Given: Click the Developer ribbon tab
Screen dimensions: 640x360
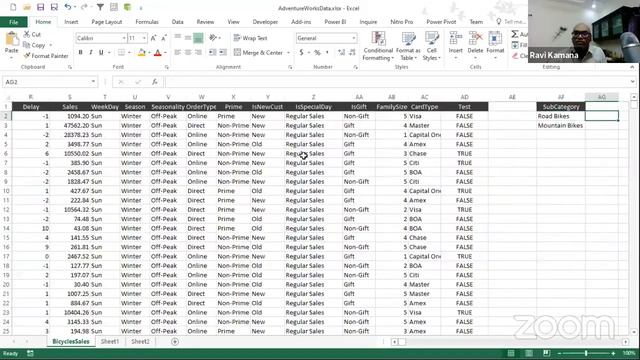Looking at the screenshot, I should (x=265, y=22).
